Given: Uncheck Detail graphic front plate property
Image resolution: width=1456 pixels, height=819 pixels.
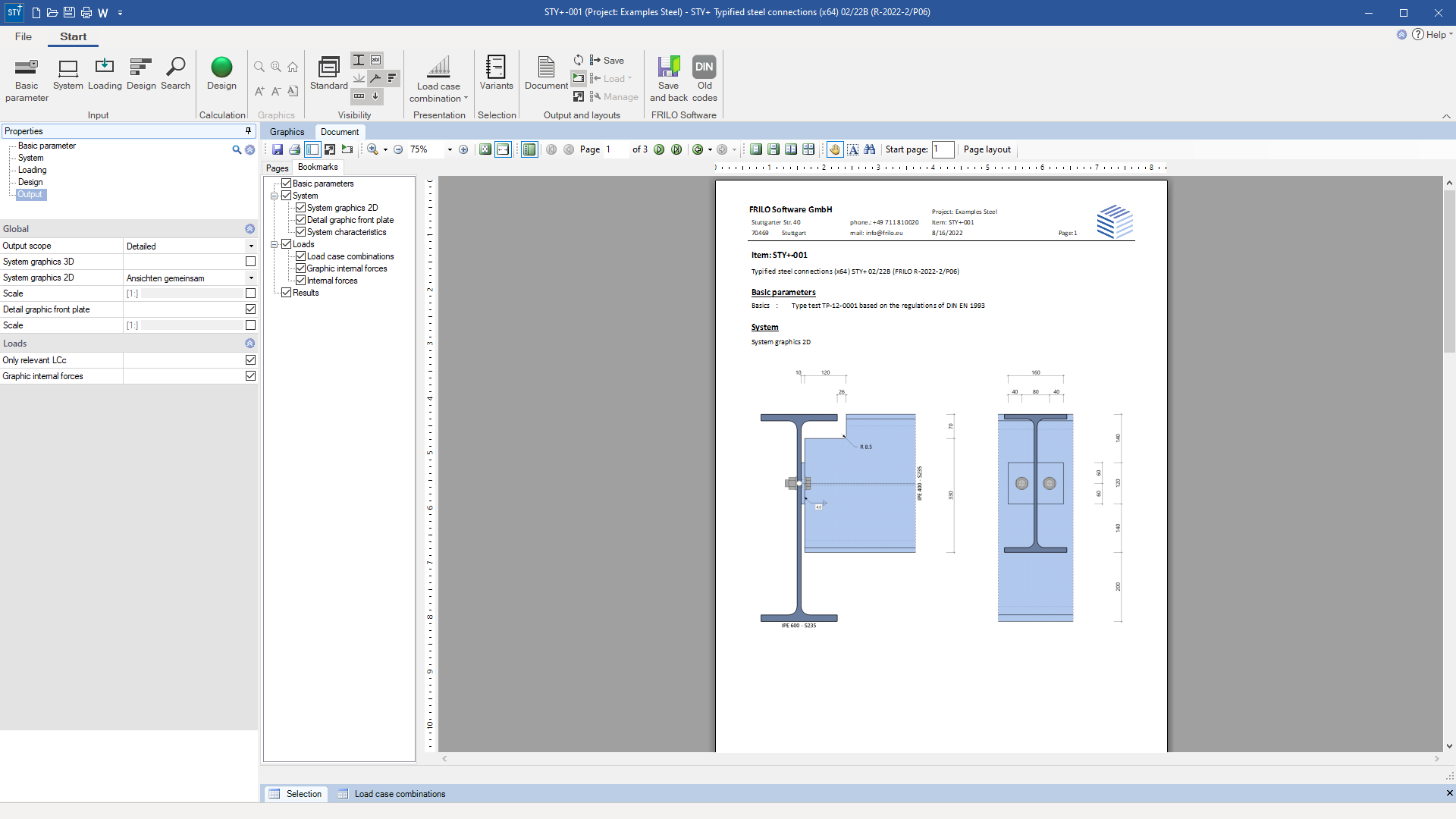Looking at the screenshot, I should coord(250,309).
